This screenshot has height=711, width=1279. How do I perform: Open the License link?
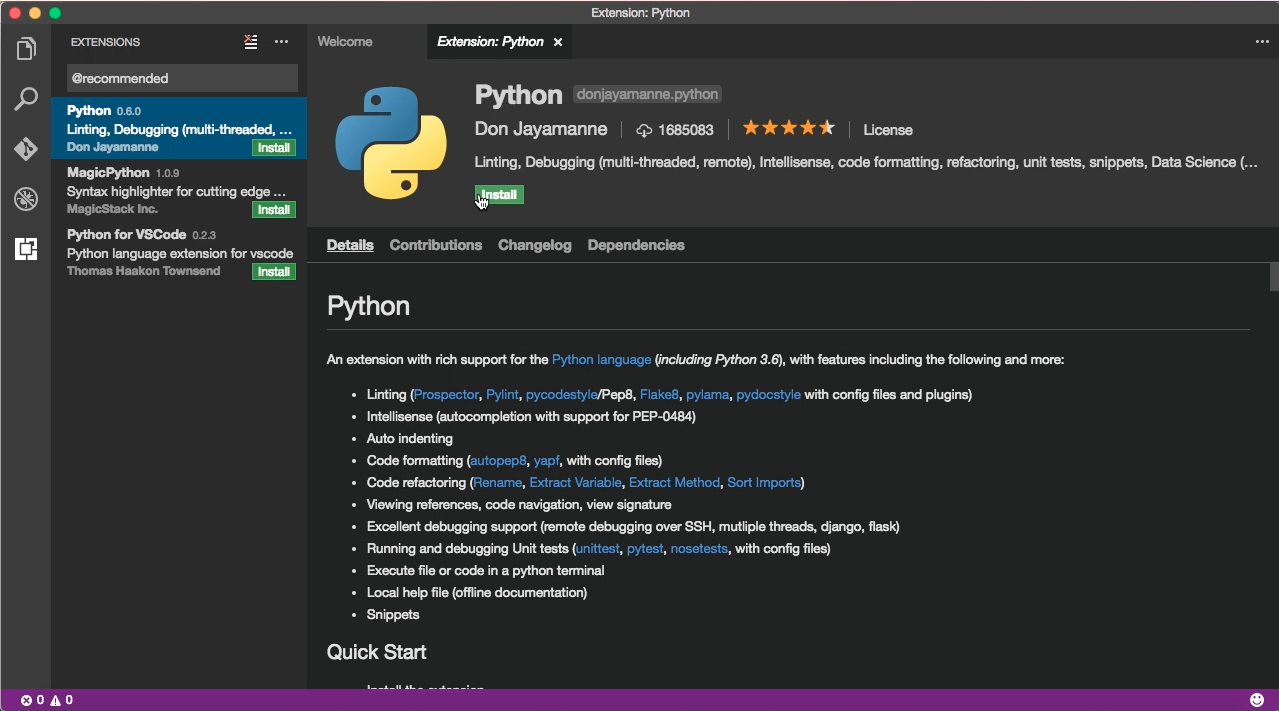[888, 130]
